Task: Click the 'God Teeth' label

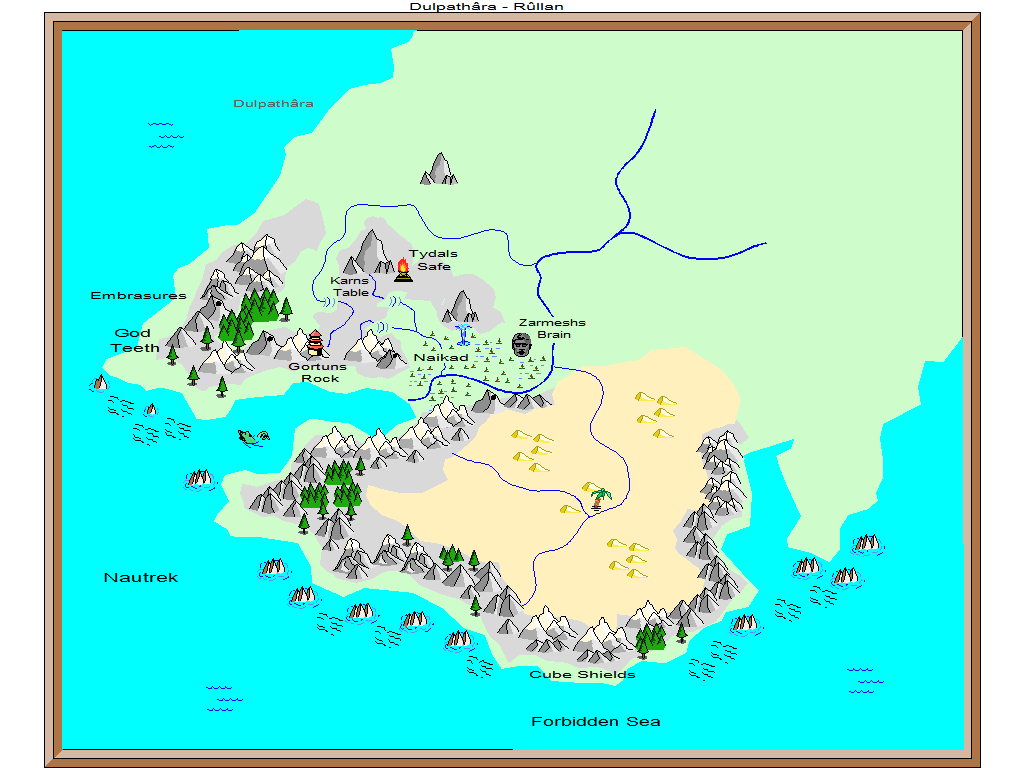Action: pos(135,340)
